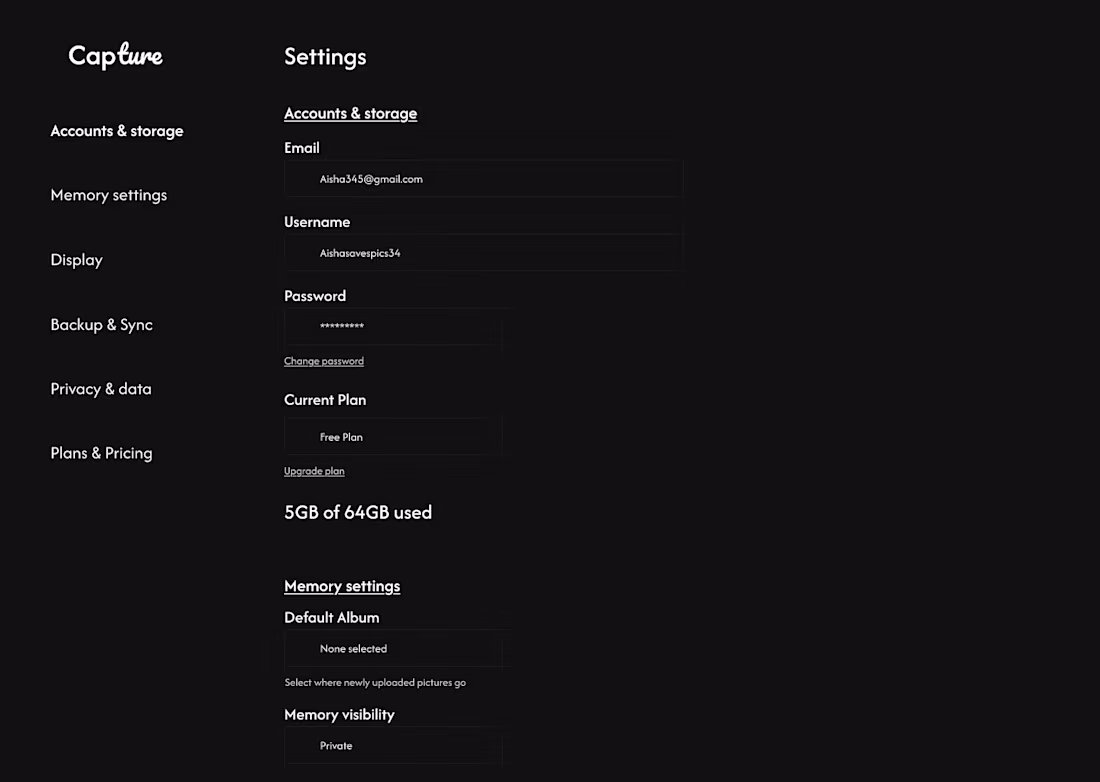Viewport: 1100px width, 782px height.
Task: Click the Settings page title
Action: click(325, 57)
